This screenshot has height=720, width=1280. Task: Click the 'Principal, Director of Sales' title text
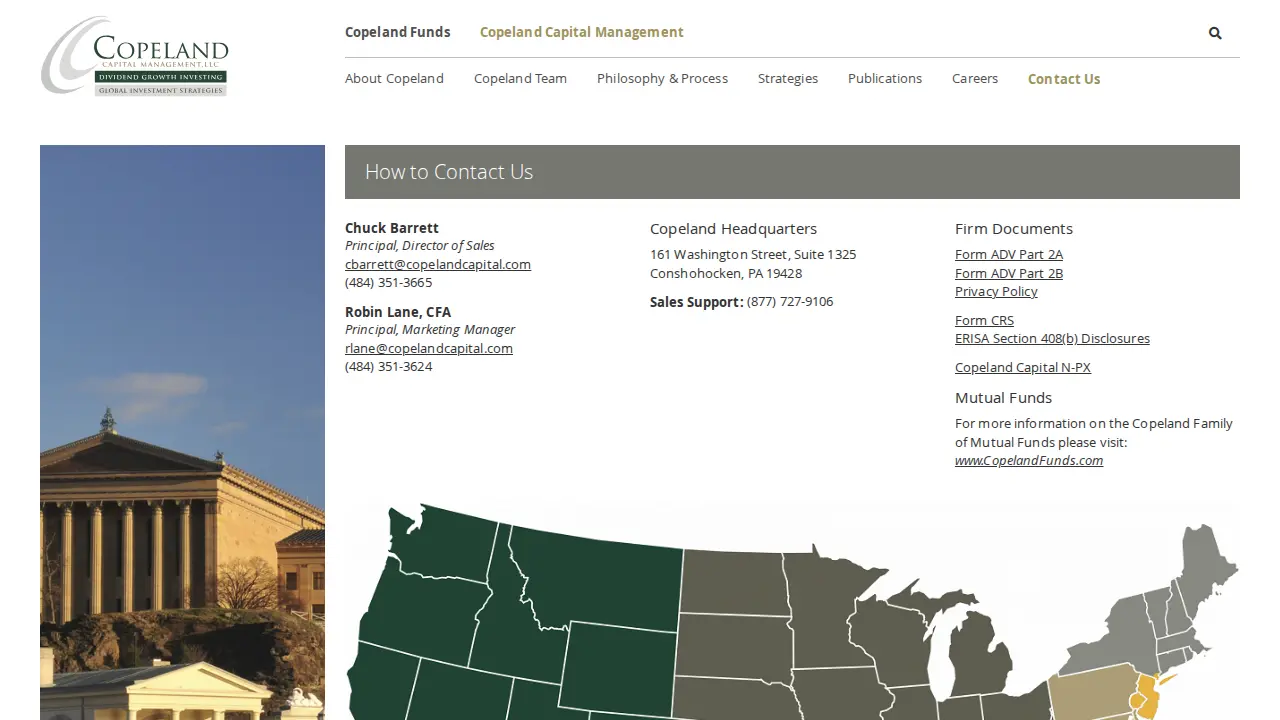pyautogui.click(x=420, y=245)
